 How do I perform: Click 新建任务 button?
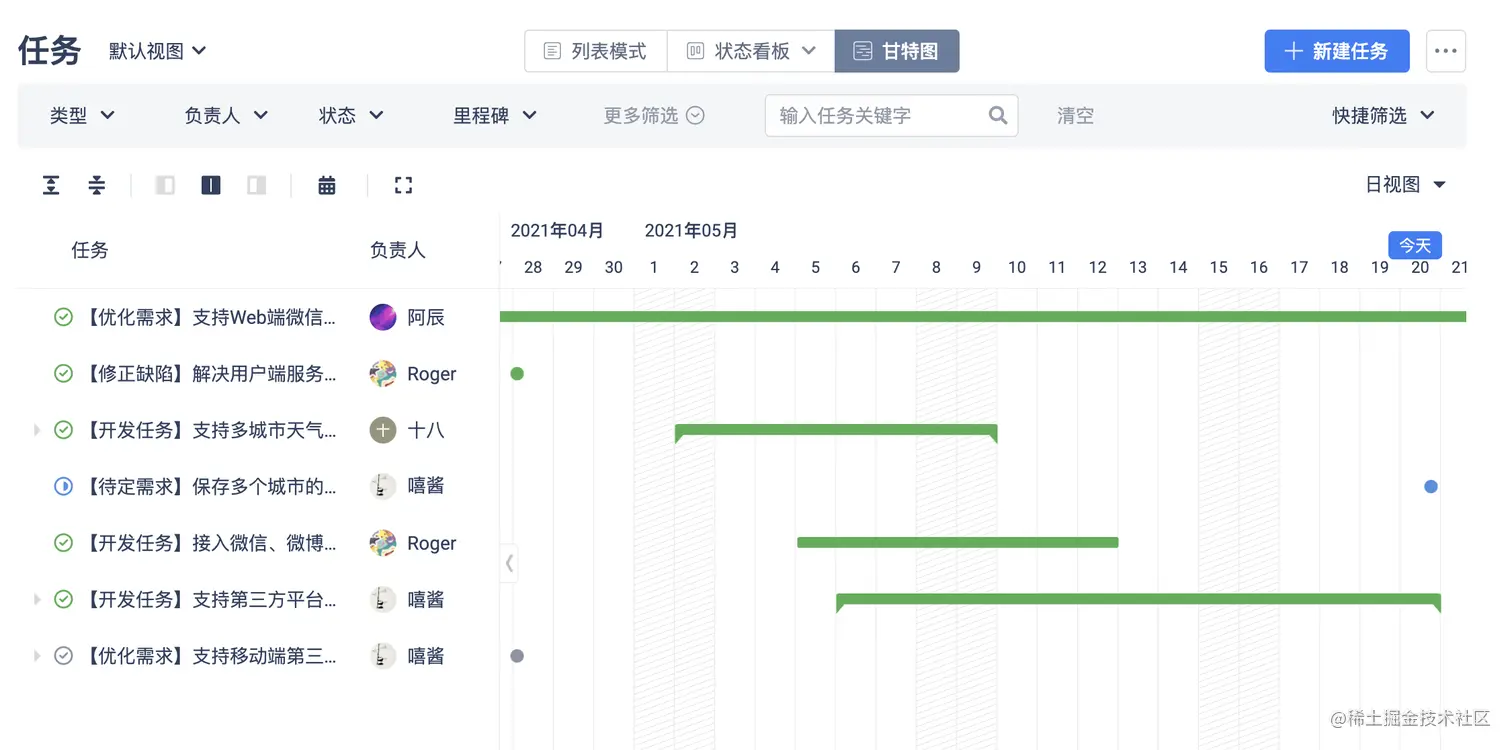tap(1337, 51)
